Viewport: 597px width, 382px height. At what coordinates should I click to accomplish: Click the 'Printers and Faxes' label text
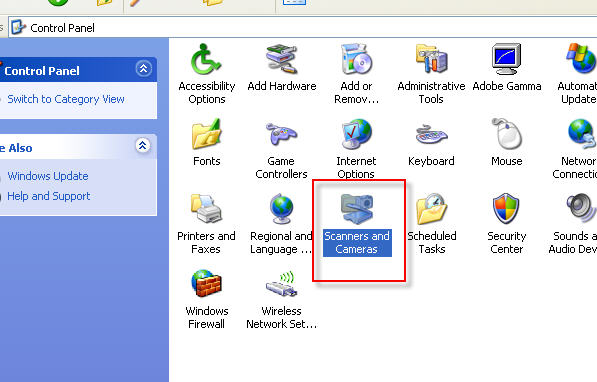pos(206,243)
